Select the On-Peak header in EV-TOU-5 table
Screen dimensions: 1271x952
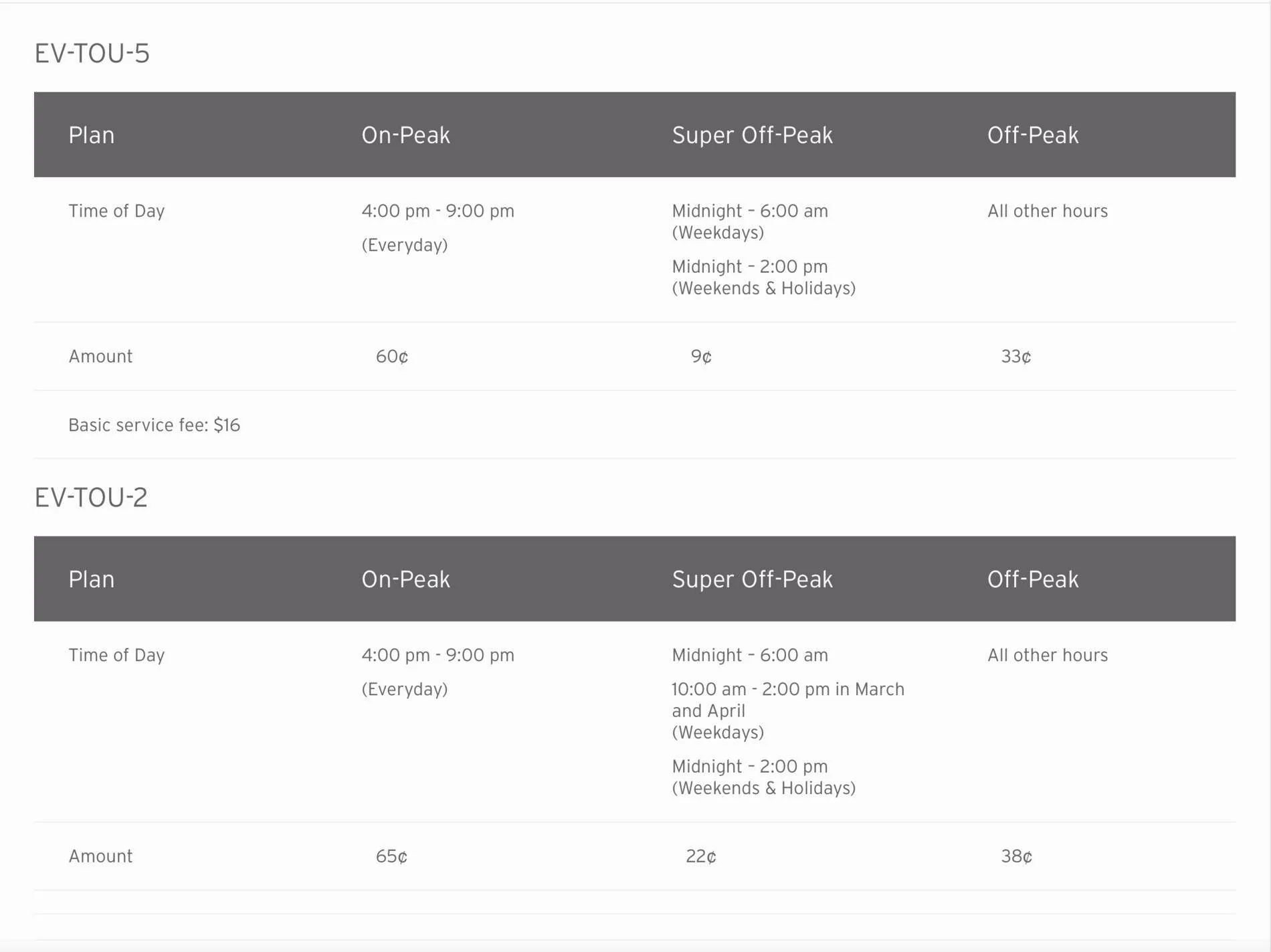(x=405, y=135)
